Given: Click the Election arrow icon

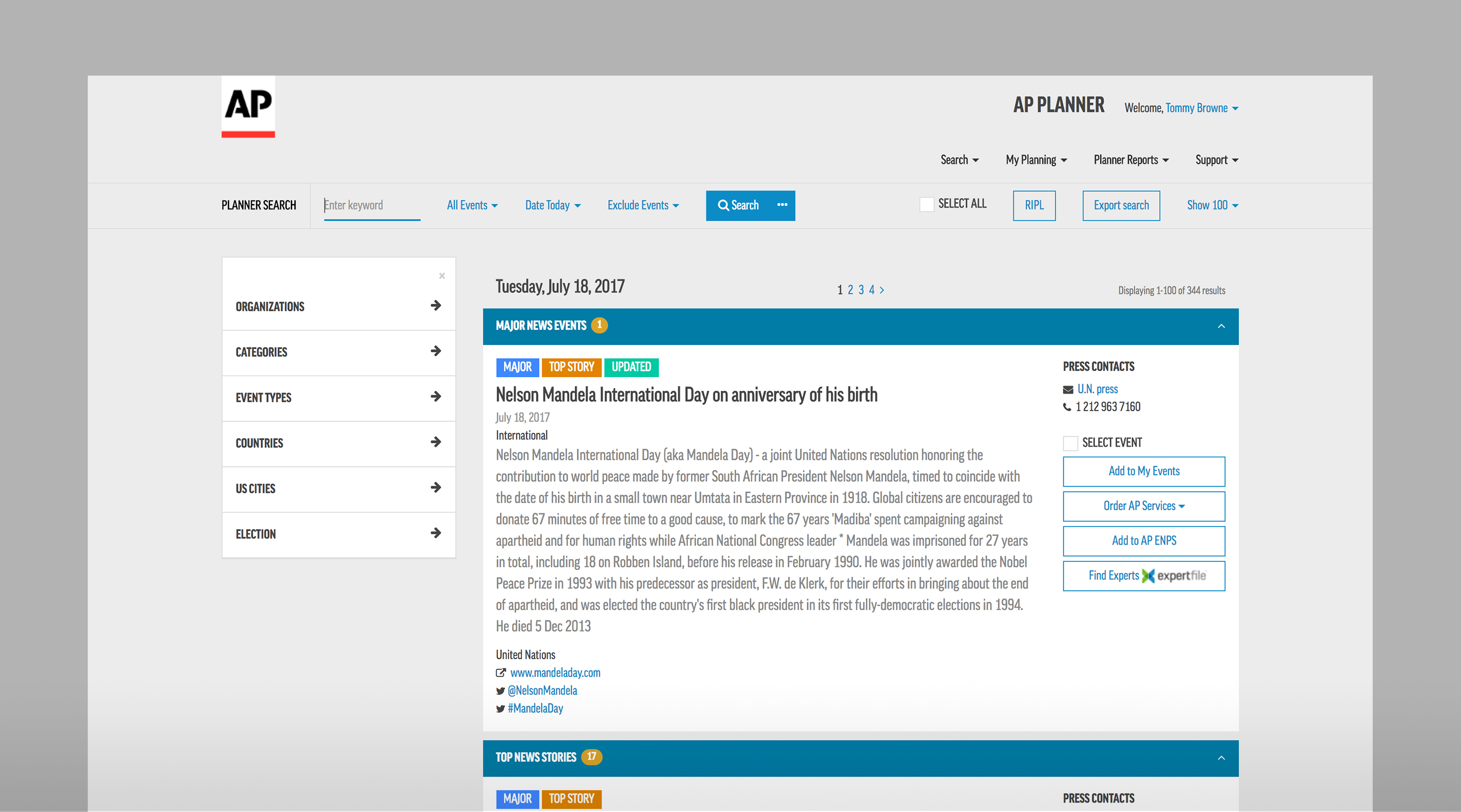Looking at the screenshot, I should 436,533.
